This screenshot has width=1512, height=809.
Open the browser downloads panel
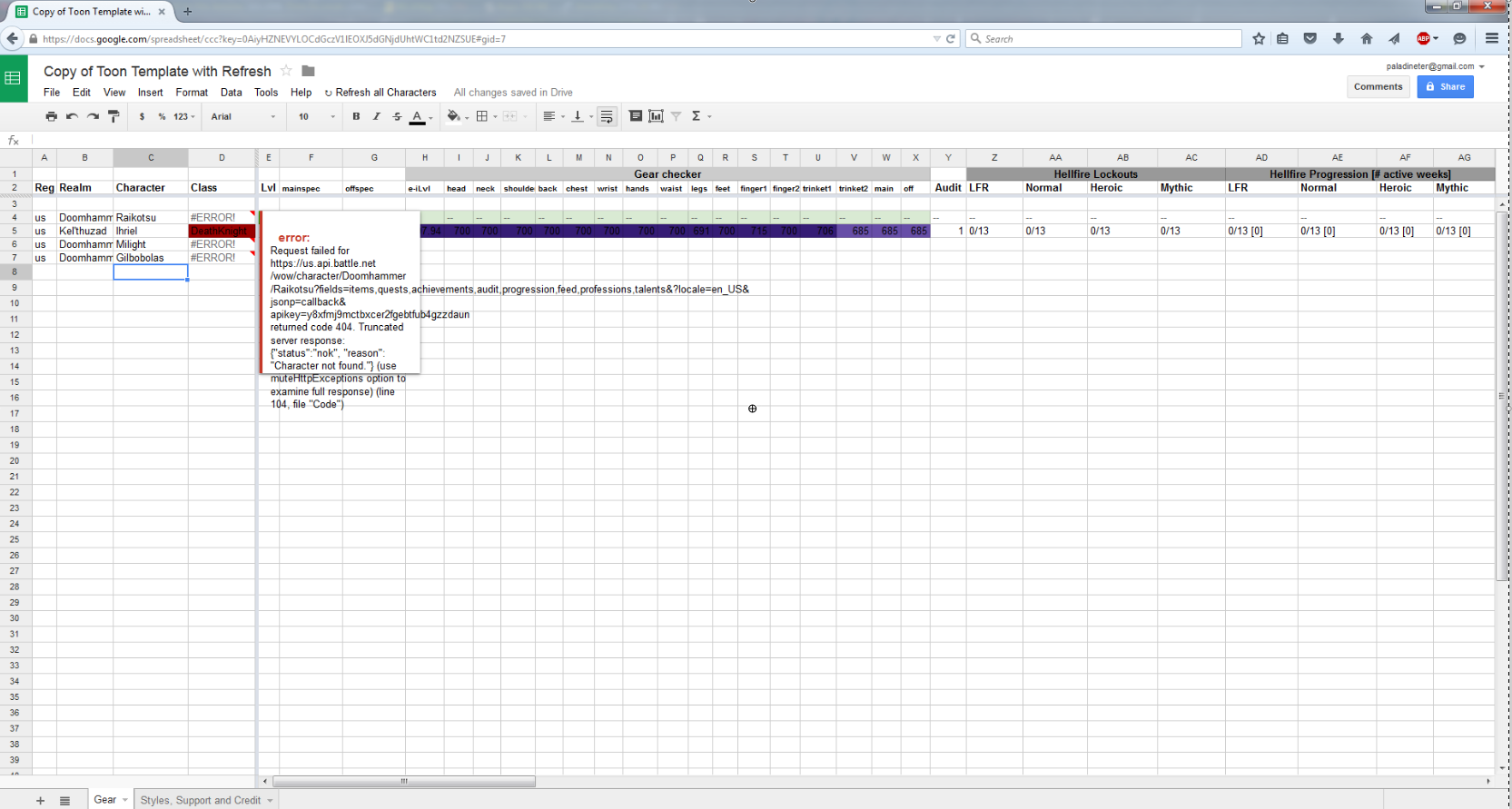(x=1339, y=39)
